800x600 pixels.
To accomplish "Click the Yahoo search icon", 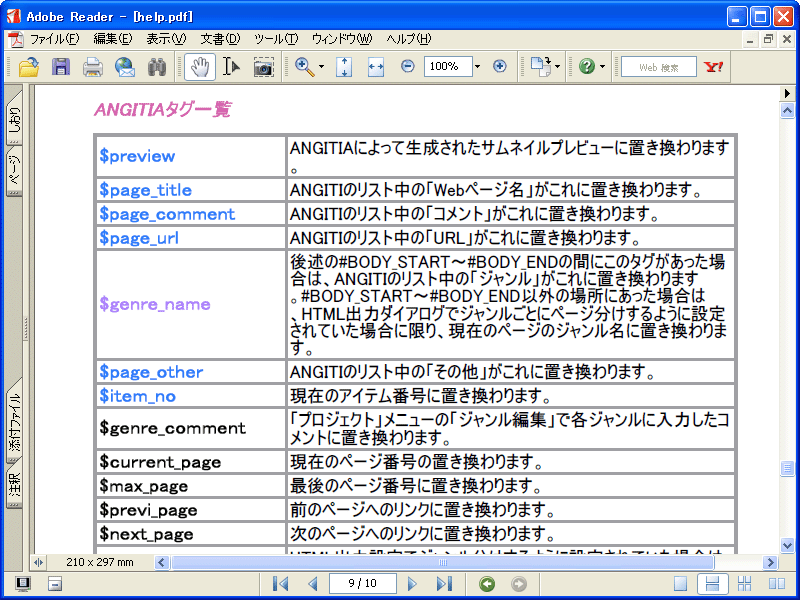I will [x=713, y=67].
